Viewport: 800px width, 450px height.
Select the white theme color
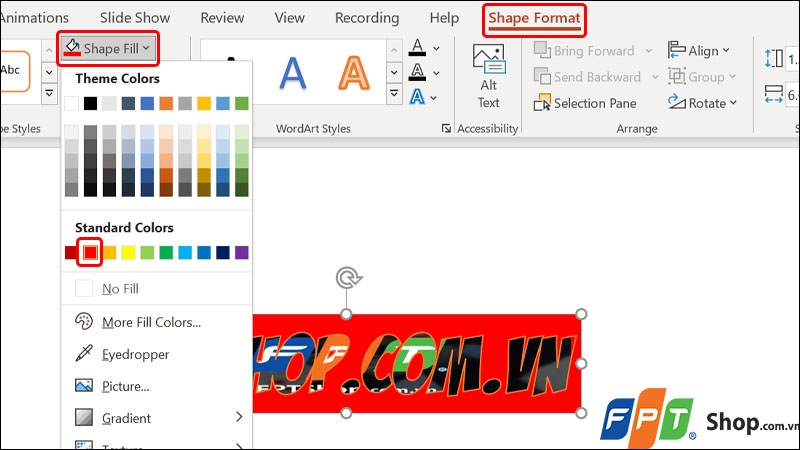71,104
